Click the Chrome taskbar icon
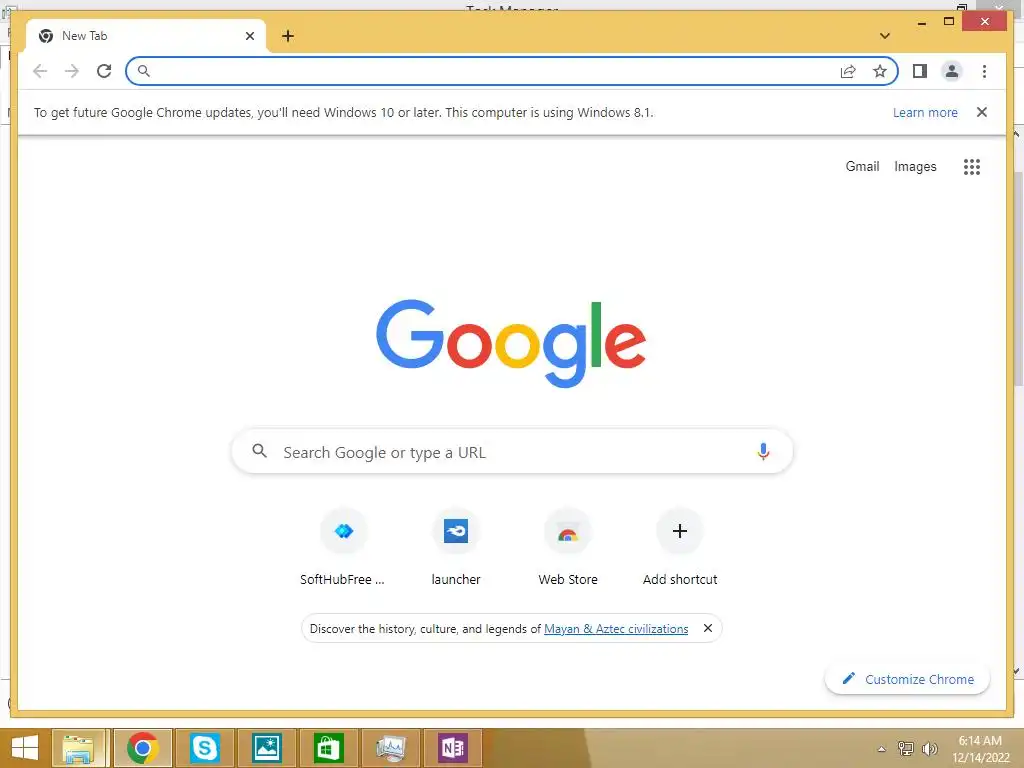The height and width of the screenshot is (768, 1024). pos(142,748)
